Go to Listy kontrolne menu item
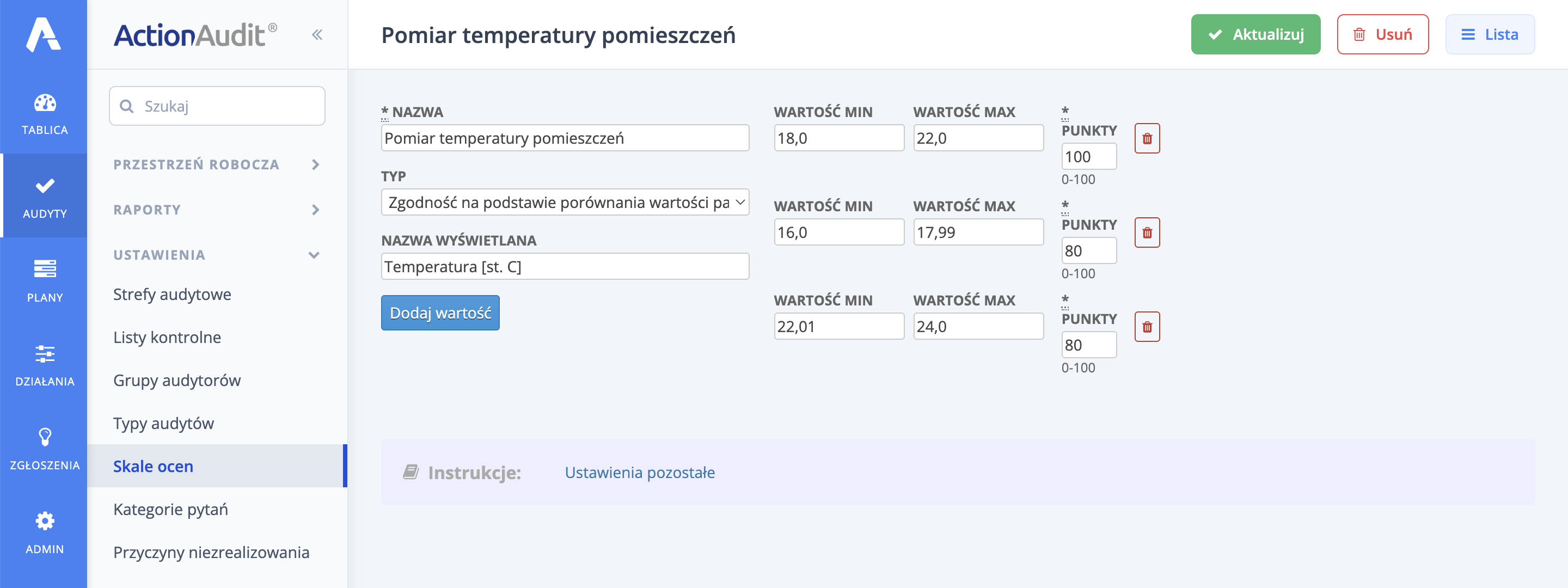Screen dimensions: 1568x588 point(167,337)
